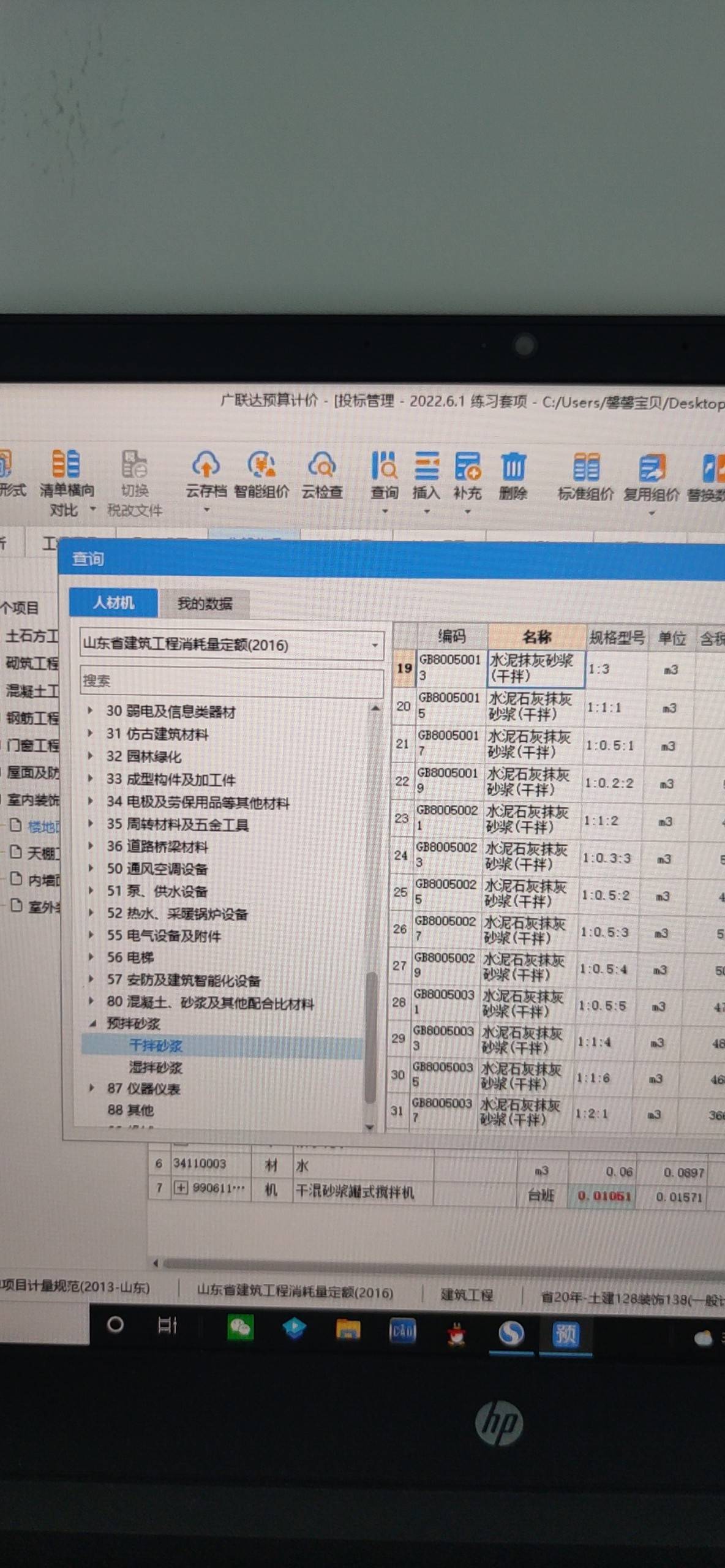Screen dimensions: 725x1568
Task: Expand 31 仿古建筑材料 tree node
Action: coord(91,733)
